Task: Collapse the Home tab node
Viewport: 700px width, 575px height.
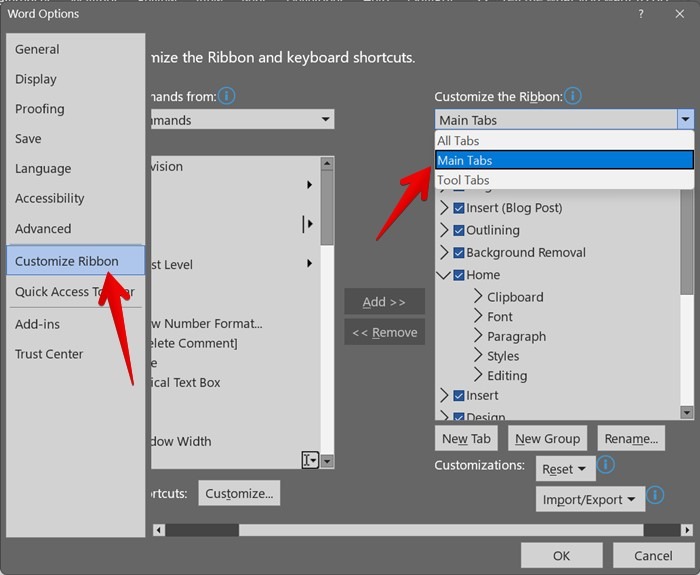Action: [444, 275]
